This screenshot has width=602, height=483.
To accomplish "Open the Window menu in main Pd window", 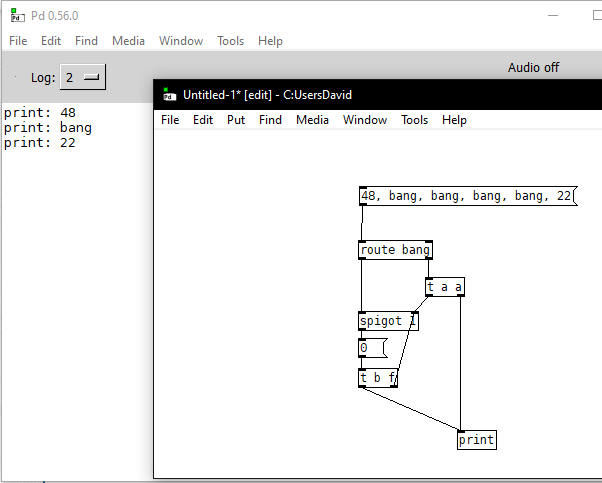I will (x=181, y=41).
